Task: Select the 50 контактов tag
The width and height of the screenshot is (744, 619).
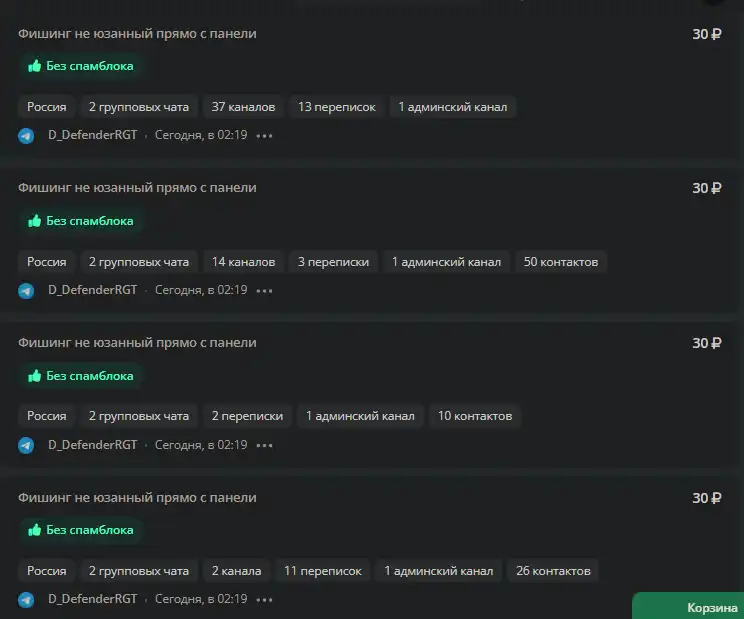Action: click(561, 262)
